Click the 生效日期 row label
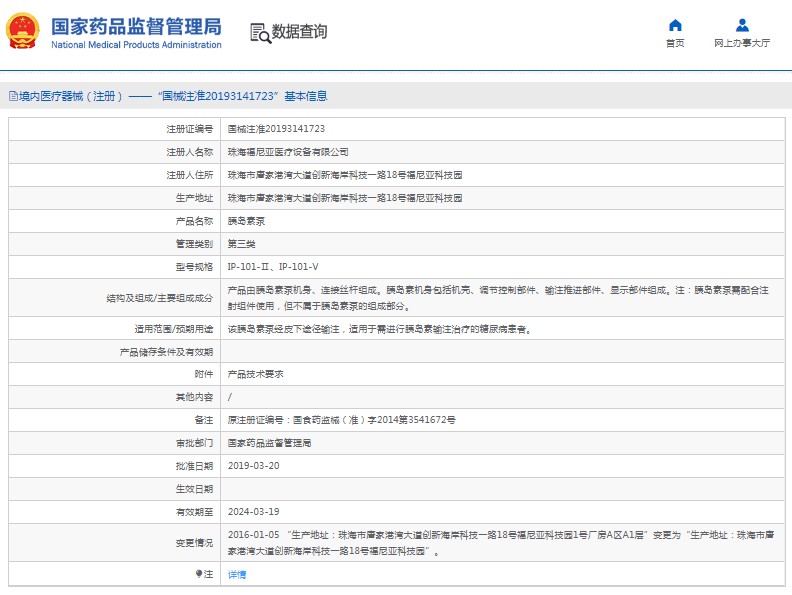Viewport: 792px width, 595px height. pos(194,489)
